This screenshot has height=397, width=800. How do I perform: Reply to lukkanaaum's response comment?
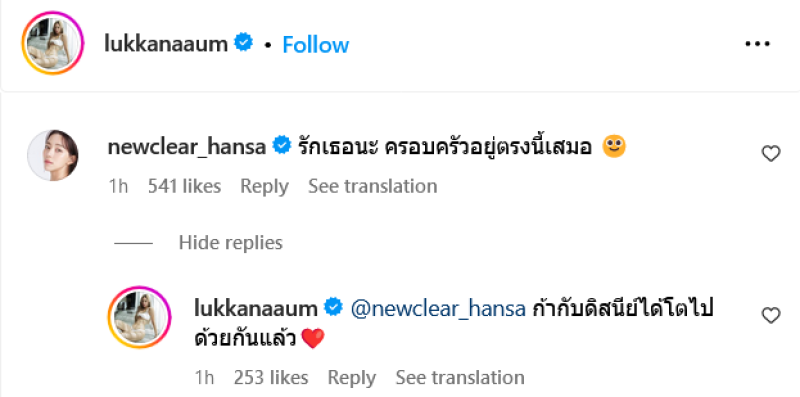pyautogui.click(x=352, y=378)
